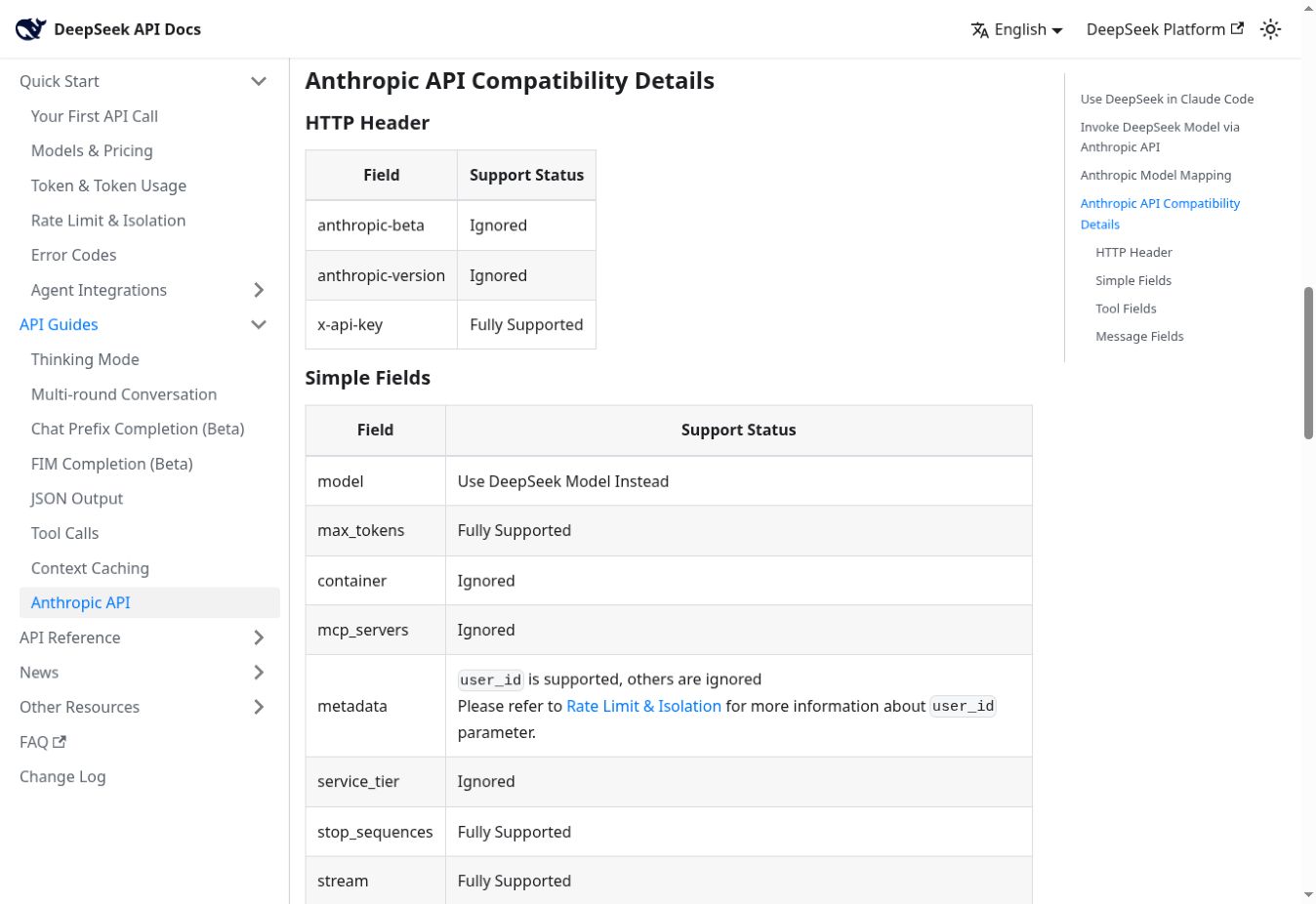Viewport: 1316px width, 904px height.
Task: Open the English language dropdown
Action: click(x=1016, y=29)
